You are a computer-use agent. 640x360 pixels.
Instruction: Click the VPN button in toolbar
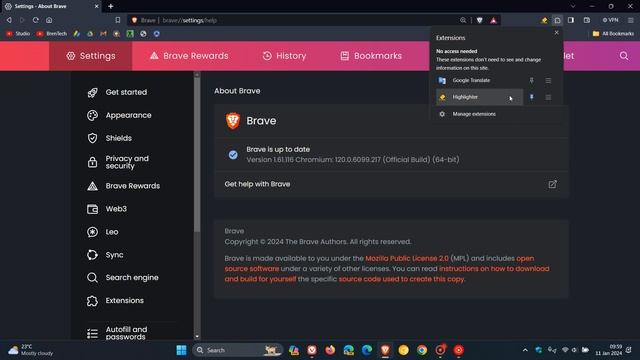pyautogui.click(x=611, y=20)
